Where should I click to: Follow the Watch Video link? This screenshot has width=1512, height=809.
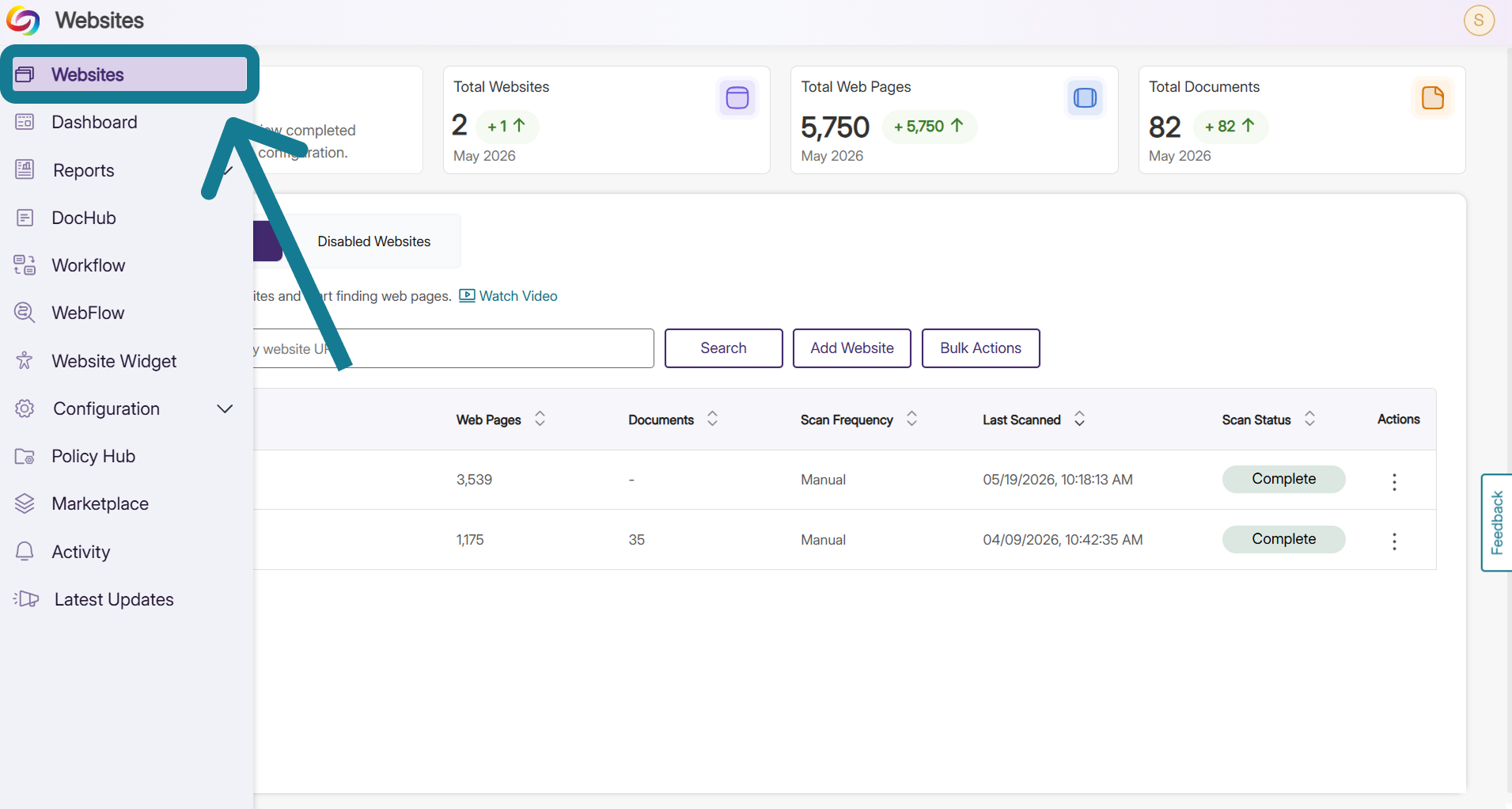pyautogui.click(x=518, y=295)
